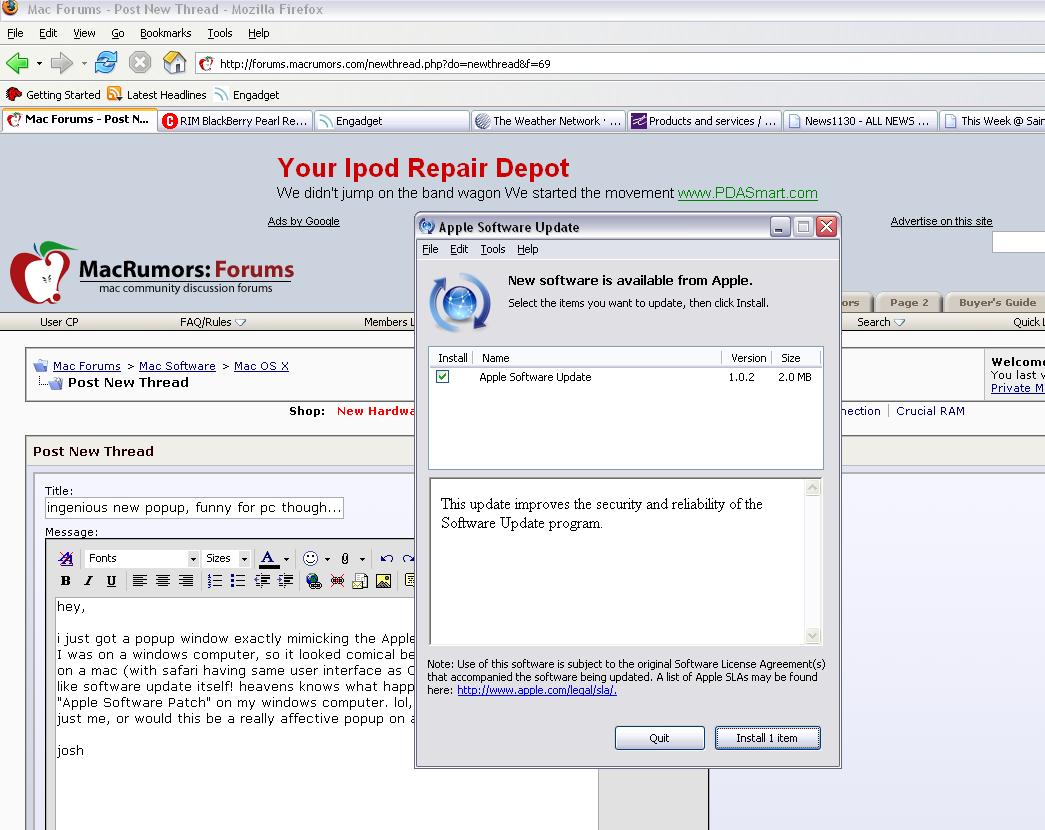Screen dimensions: 1045x830
Task: Undo the last edit in message editor
Action: tap(387, 558)
